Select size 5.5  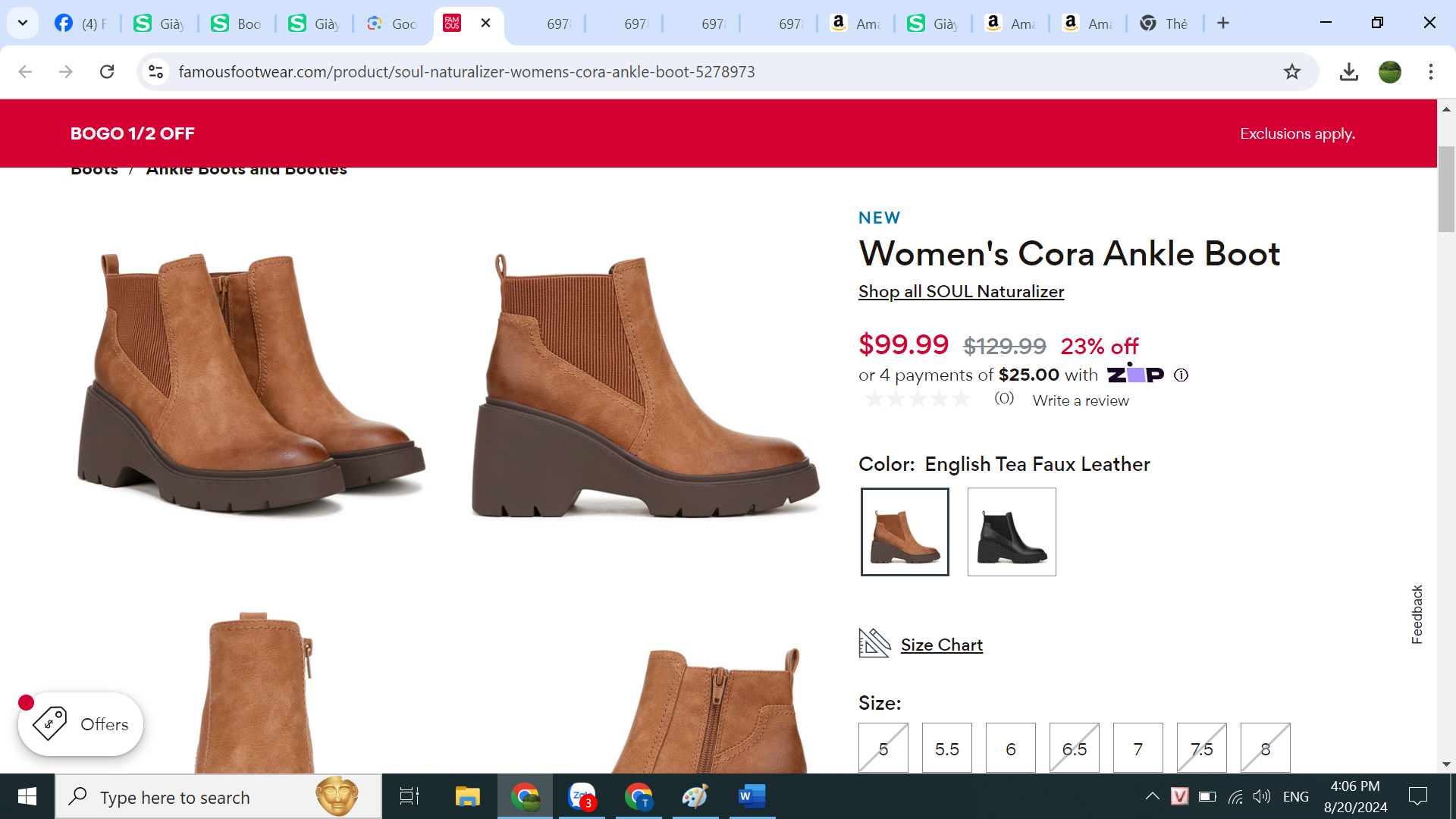[946, 748]
